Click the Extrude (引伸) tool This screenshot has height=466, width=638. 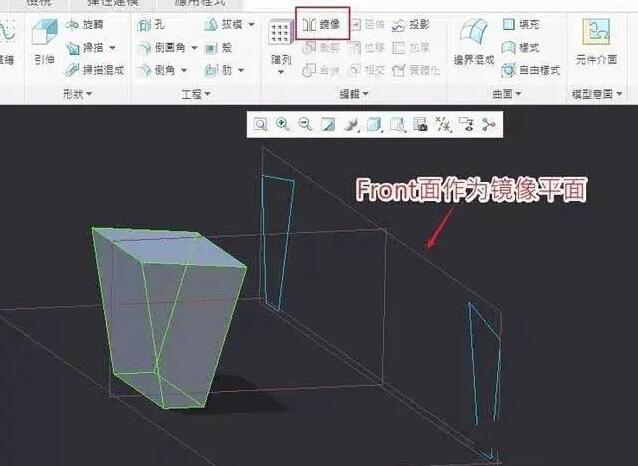44,42
